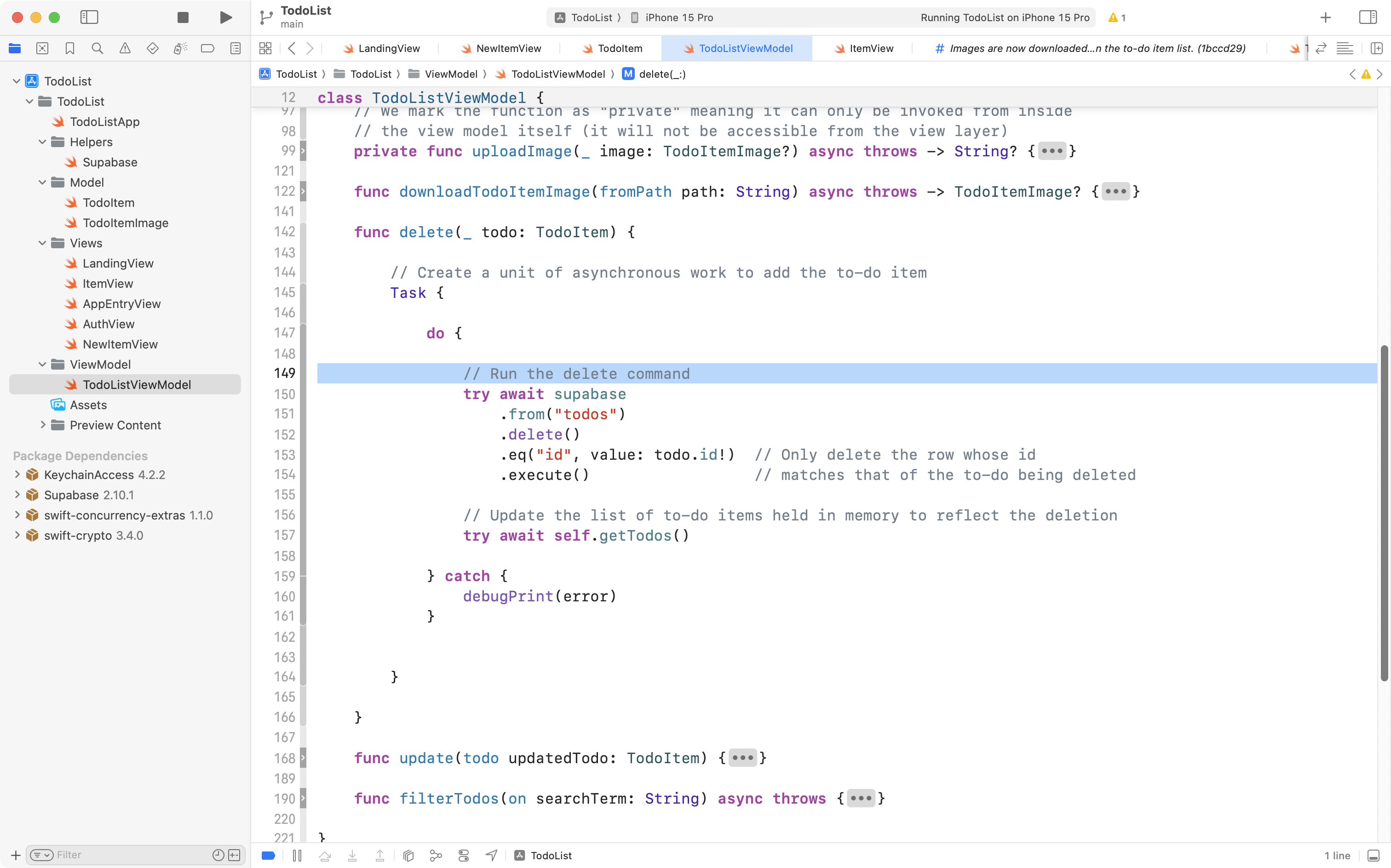Click the Run button to build
The height and width of the screenshot is (868, 1391).
coord(225,17)
